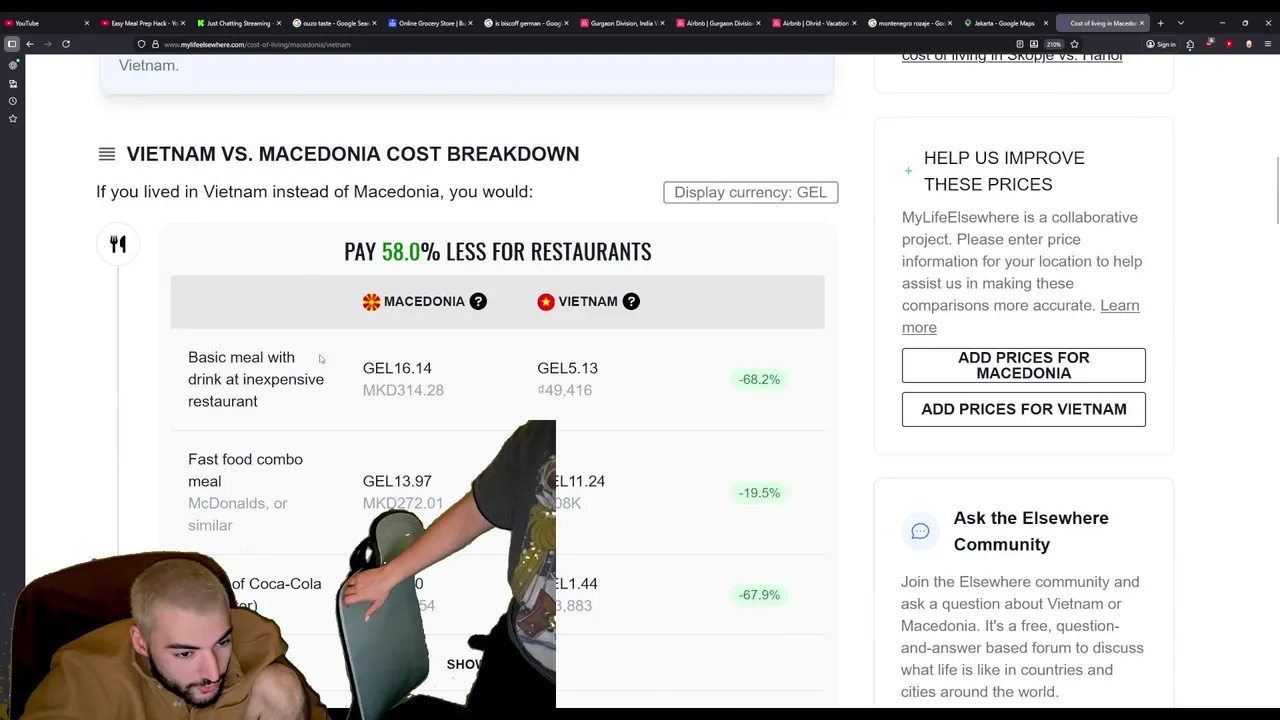The image size is (1280, 720).
Task: Click the Ask the Elsewhere Community heading
Action: (1030, 531)
